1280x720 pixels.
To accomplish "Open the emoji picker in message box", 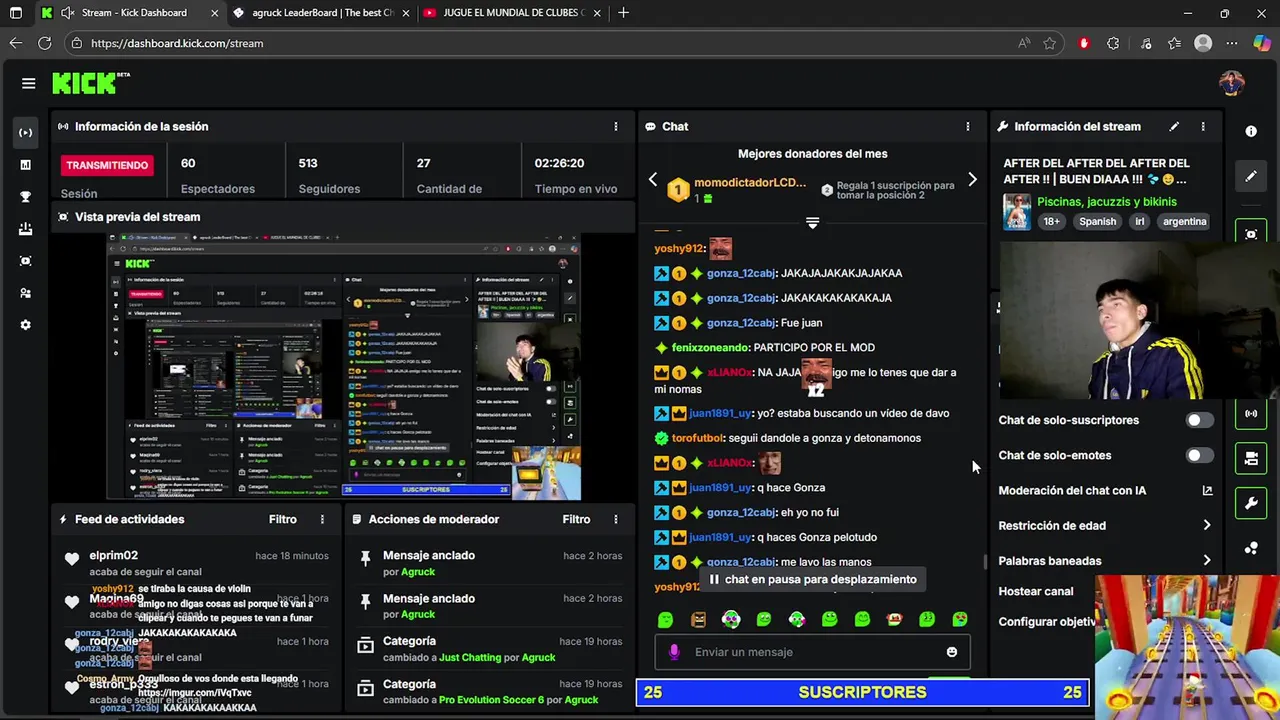I will click(951, 652).
